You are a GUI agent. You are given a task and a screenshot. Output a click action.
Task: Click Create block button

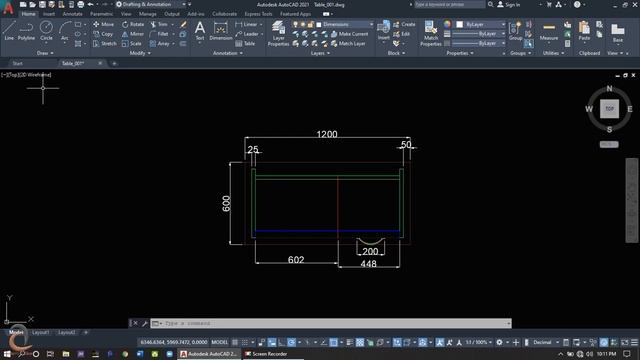pos(404,24)
